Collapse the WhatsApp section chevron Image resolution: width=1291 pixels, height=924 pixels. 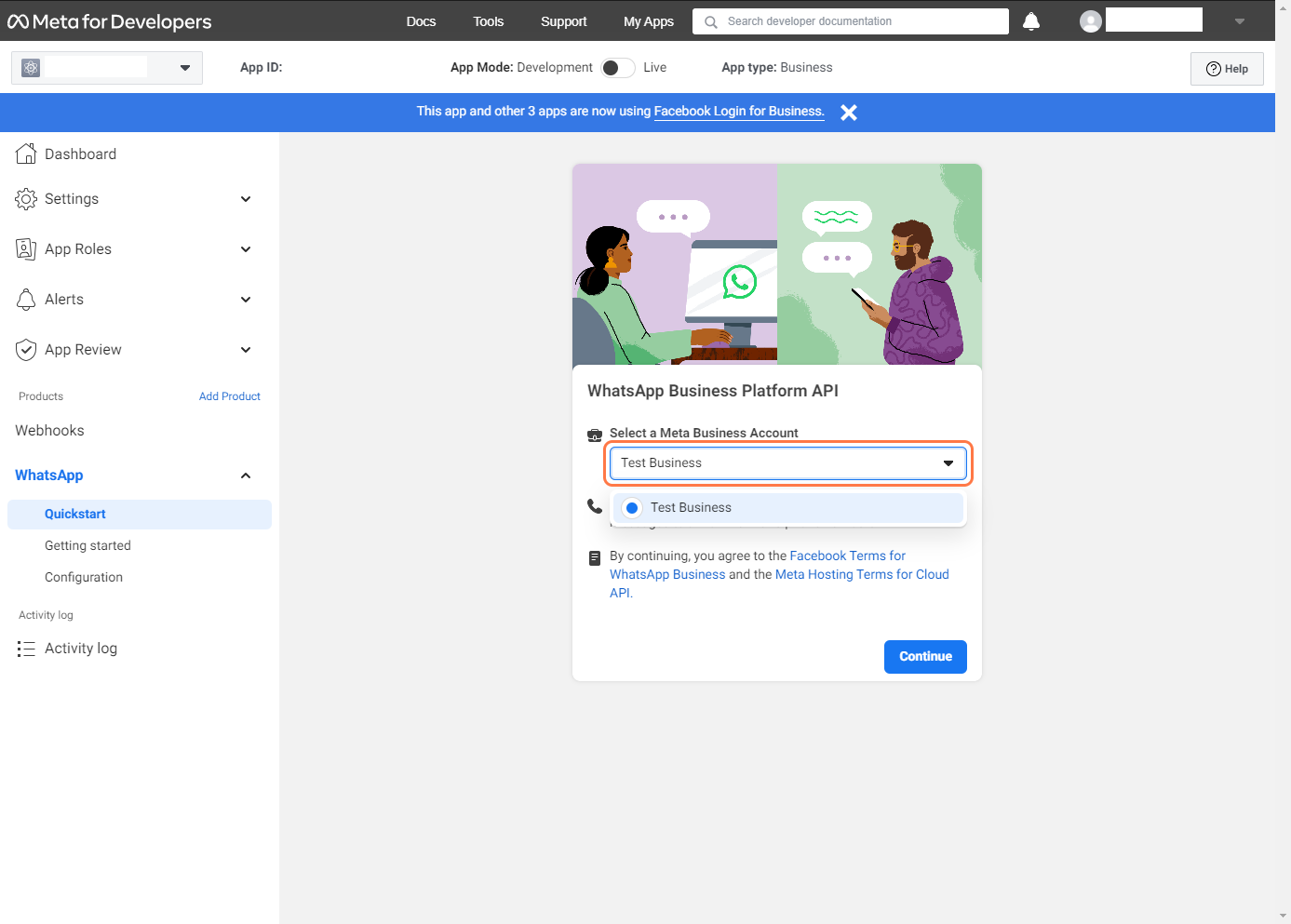tap(246, 475)
